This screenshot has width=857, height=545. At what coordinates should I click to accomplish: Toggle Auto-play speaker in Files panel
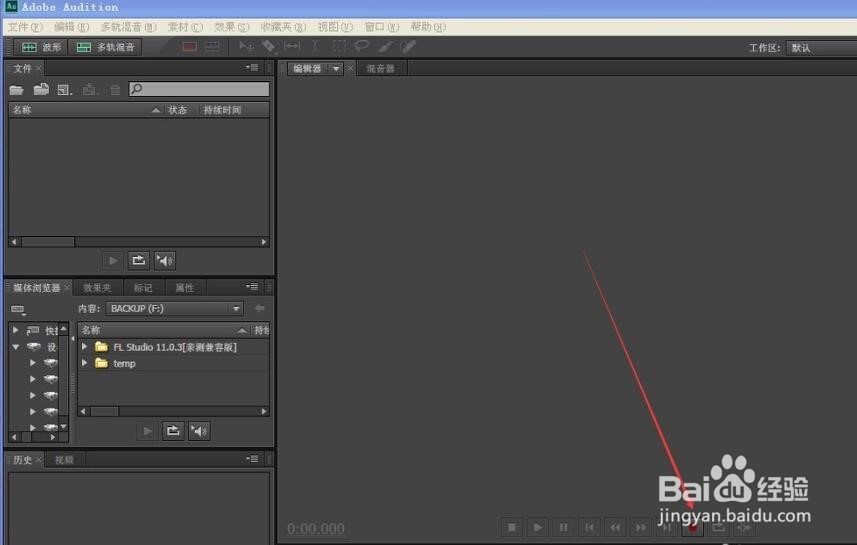(x=165, y=261)
